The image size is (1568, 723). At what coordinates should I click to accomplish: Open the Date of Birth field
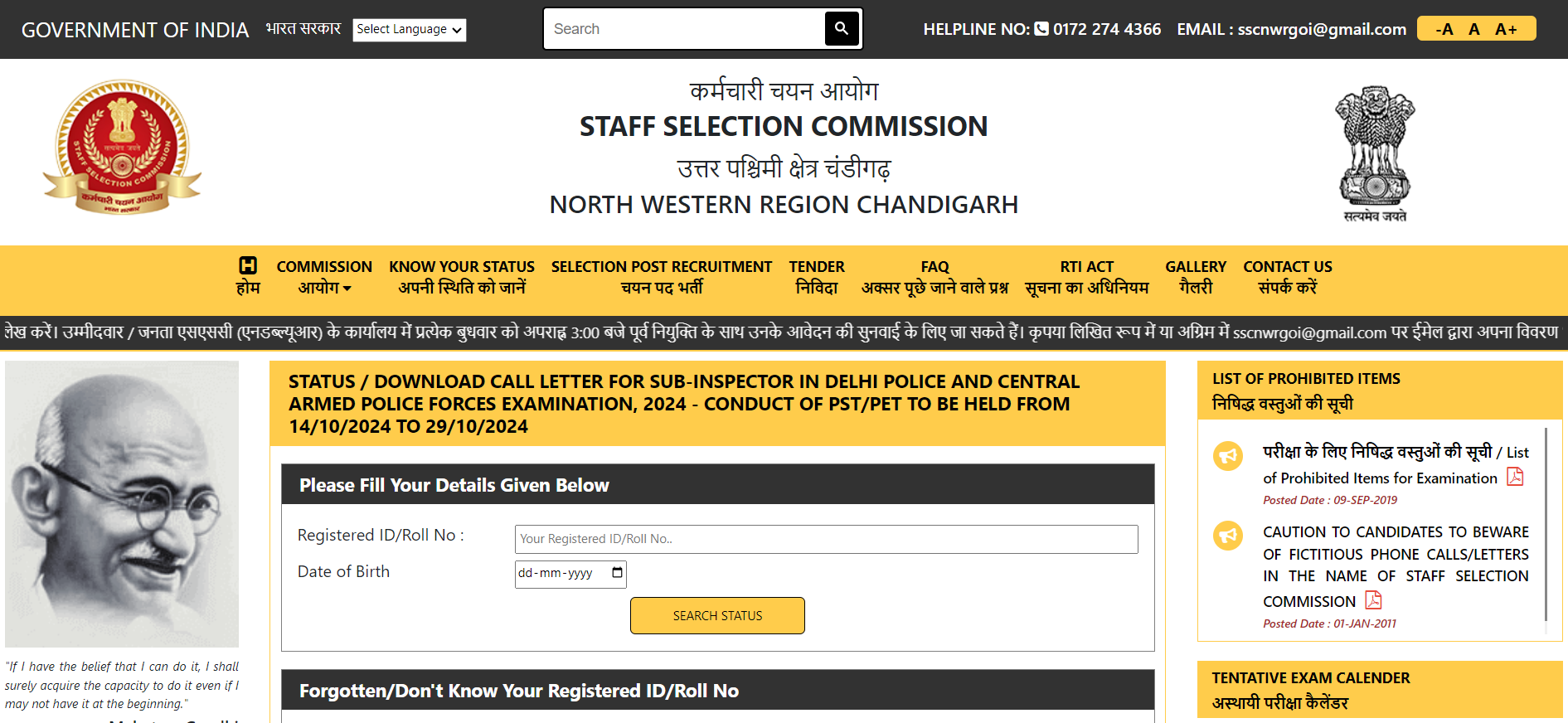tap(570, 574)
